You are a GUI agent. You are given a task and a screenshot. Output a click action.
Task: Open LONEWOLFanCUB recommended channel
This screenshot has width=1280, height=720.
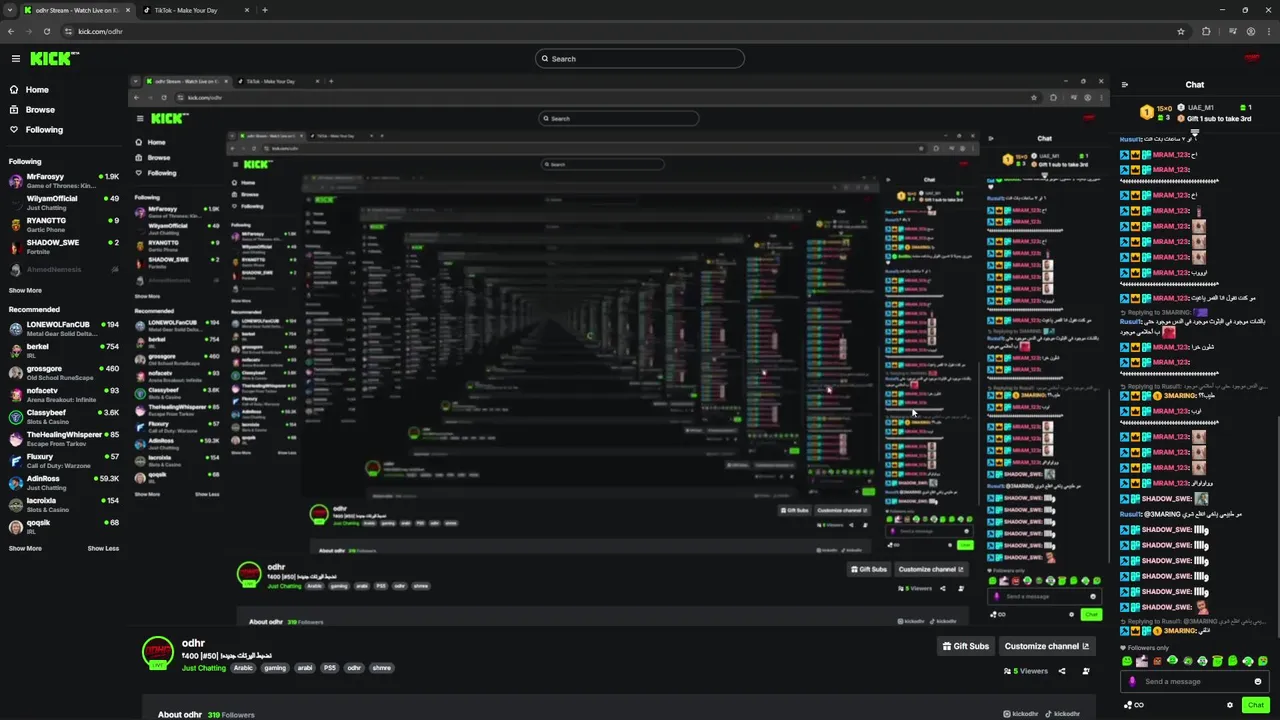(x=64, y=329)
